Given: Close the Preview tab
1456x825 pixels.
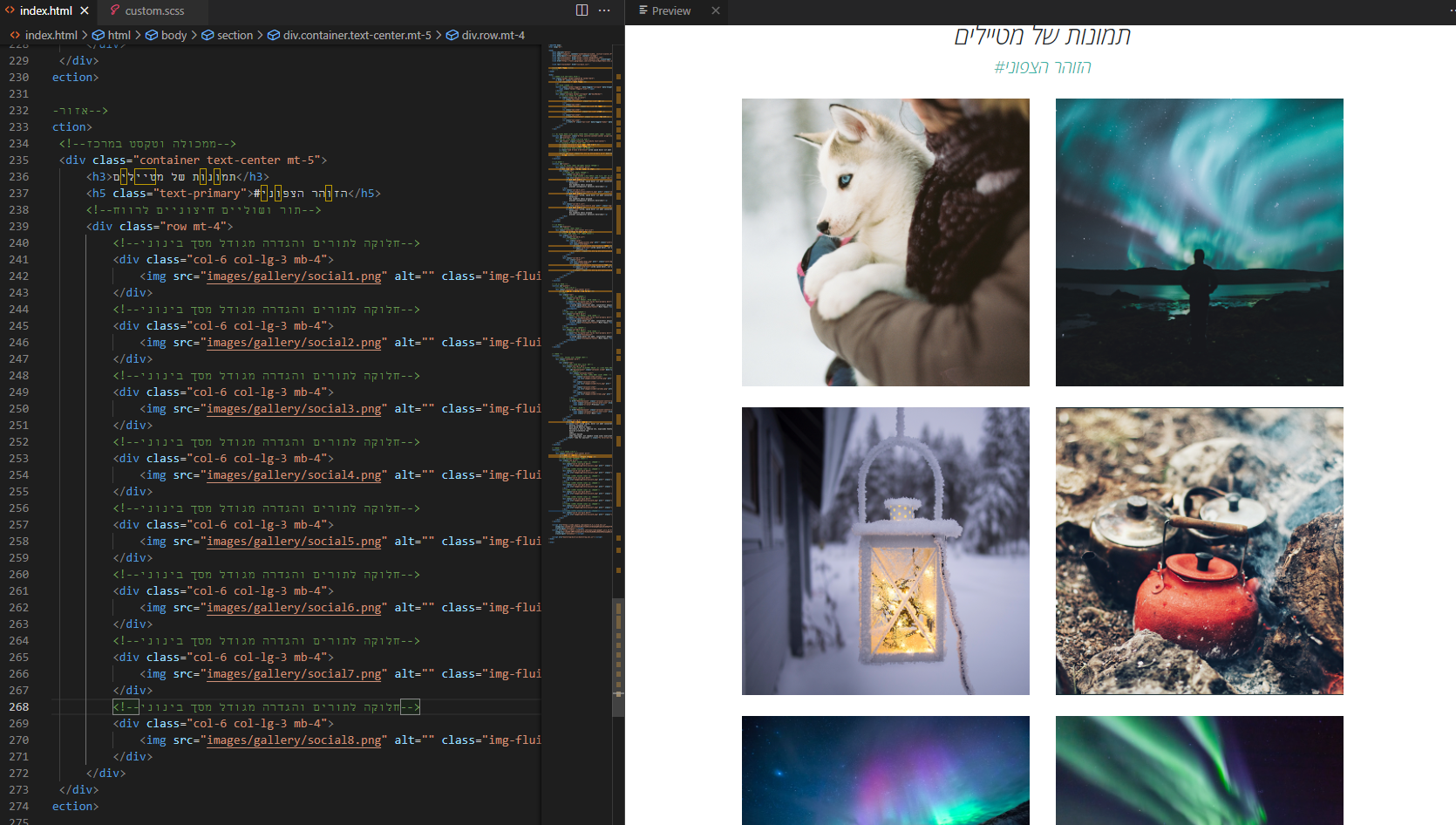Looking at the screenshot, I should 716,10.
